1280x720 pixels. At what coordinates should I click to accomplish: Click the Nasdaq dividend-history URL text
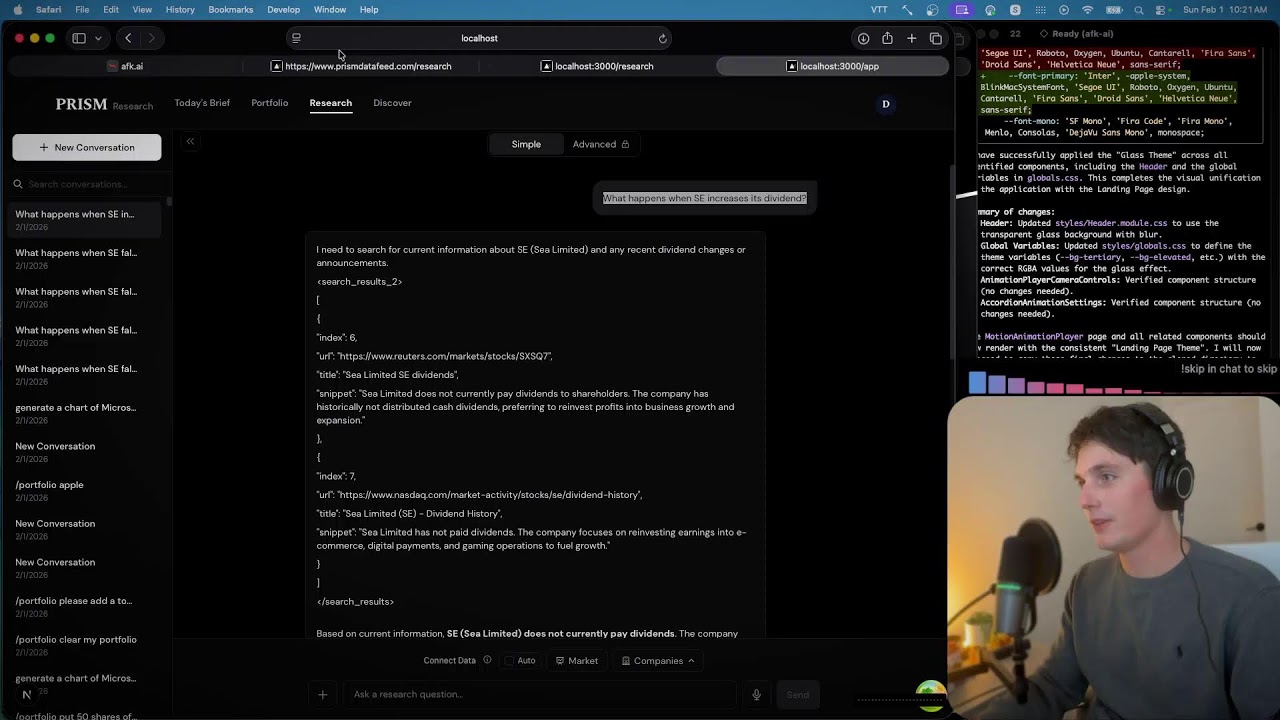click(489, 495)
